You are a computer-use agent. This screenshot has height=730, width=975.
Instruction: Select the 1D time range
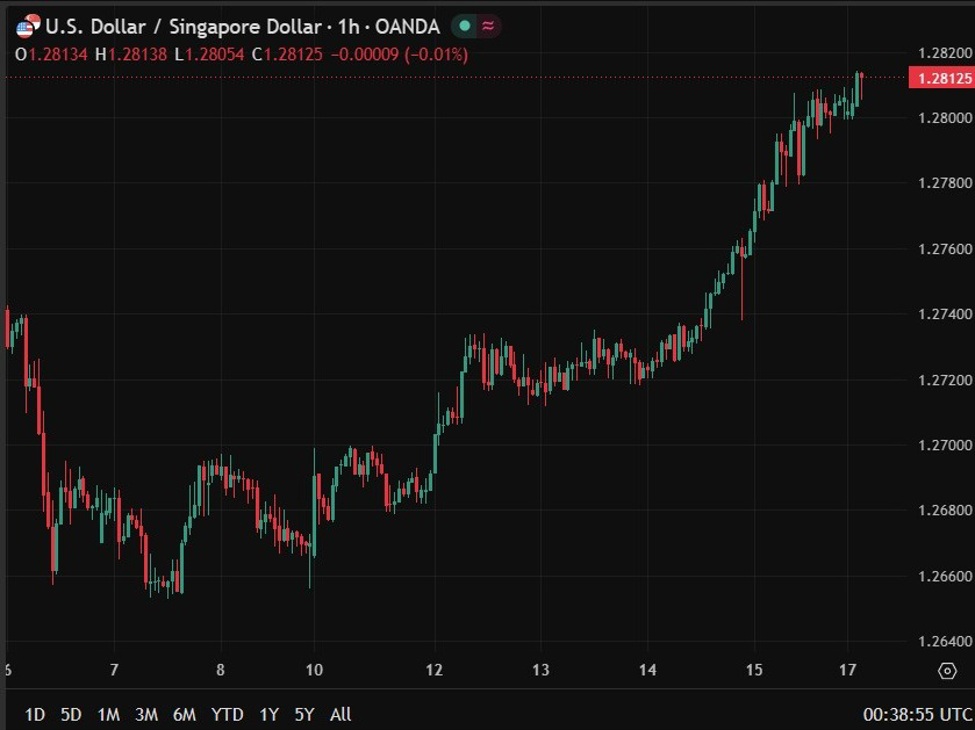(35, 714)
